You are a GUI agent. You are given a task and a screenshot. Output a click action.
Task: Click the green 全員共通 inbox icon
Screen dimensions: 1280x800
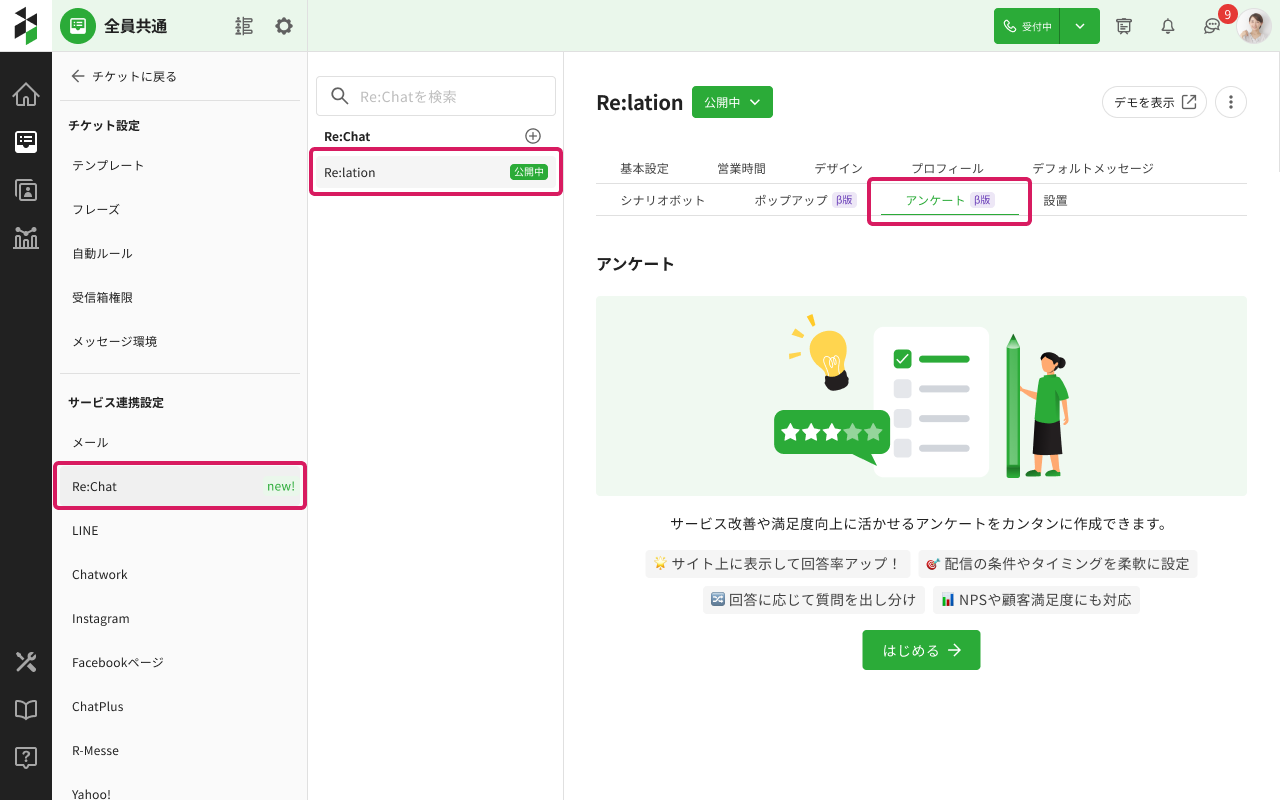click(x=78, y=26)
